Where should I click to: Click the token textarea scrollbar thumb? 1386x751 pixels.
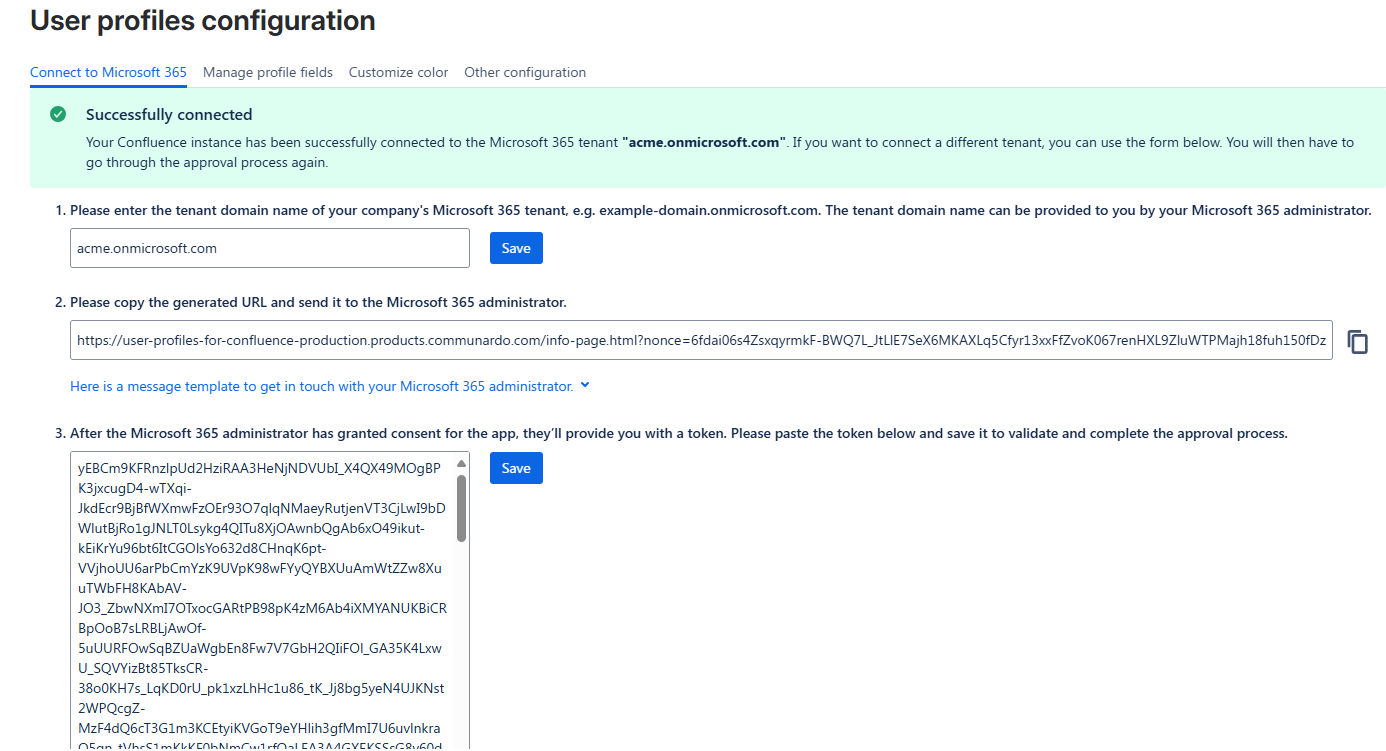point(461,508)
